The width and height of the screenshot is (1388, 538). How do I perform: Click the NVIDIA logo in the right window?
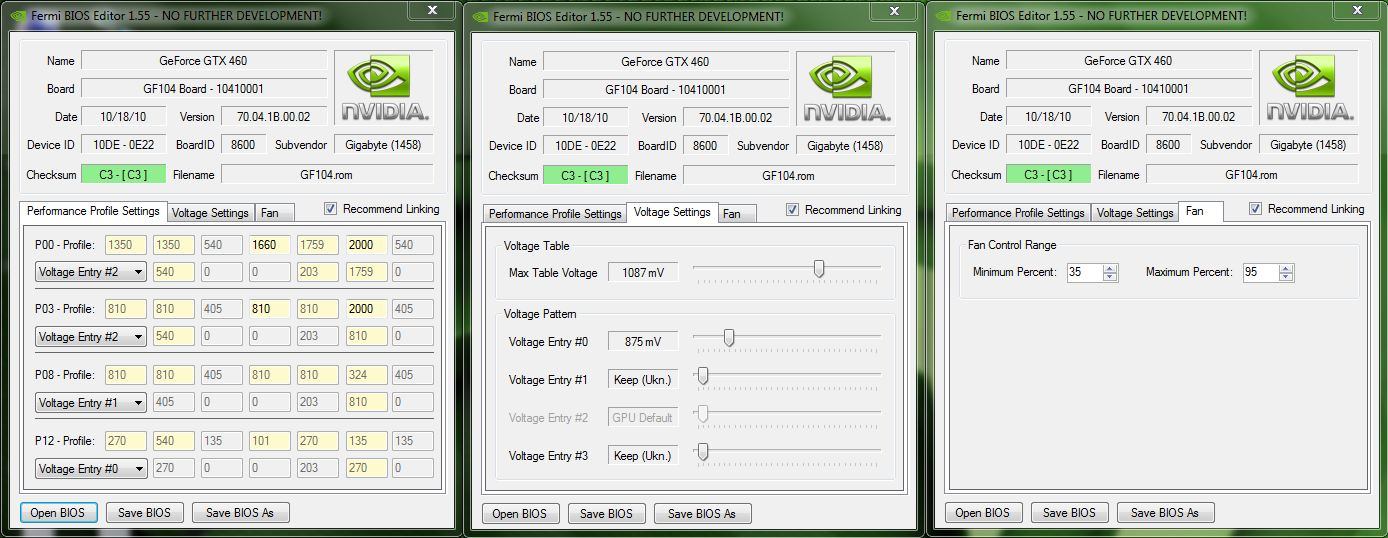click(x=1309, y=88)
